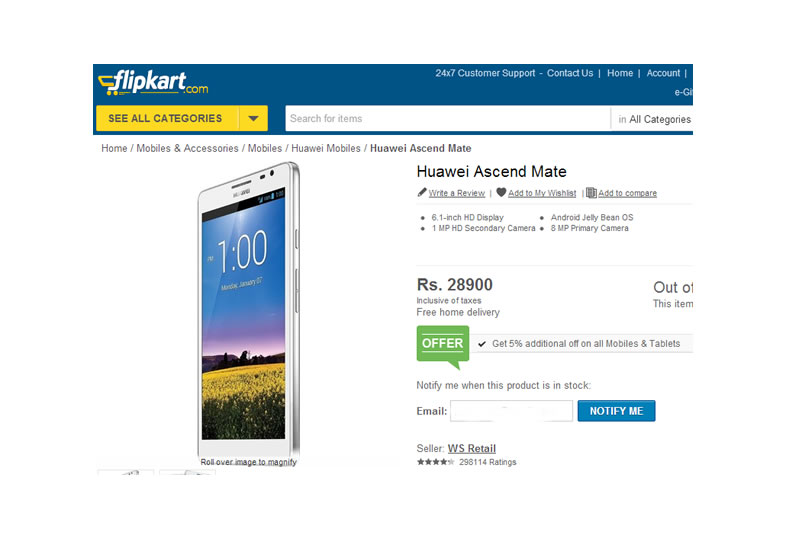Click the Notify Me button
The height and width of the screenshot is (539, 786).
click(x=616, y=411)
